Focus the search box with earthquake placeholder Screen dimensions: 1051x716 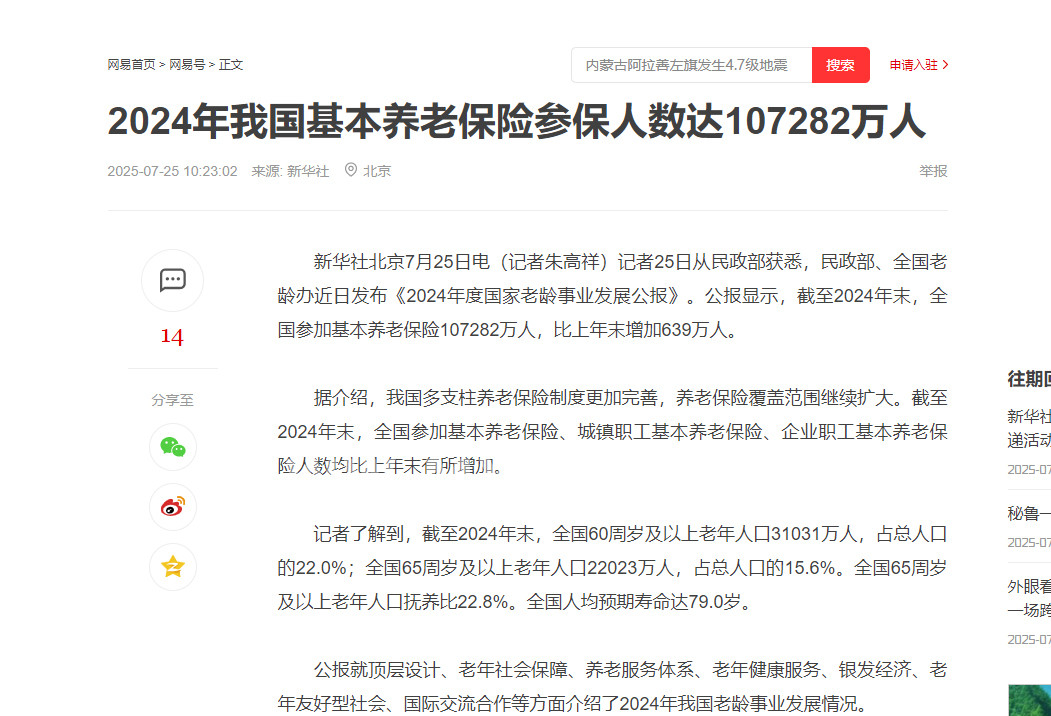coord(690,65)
